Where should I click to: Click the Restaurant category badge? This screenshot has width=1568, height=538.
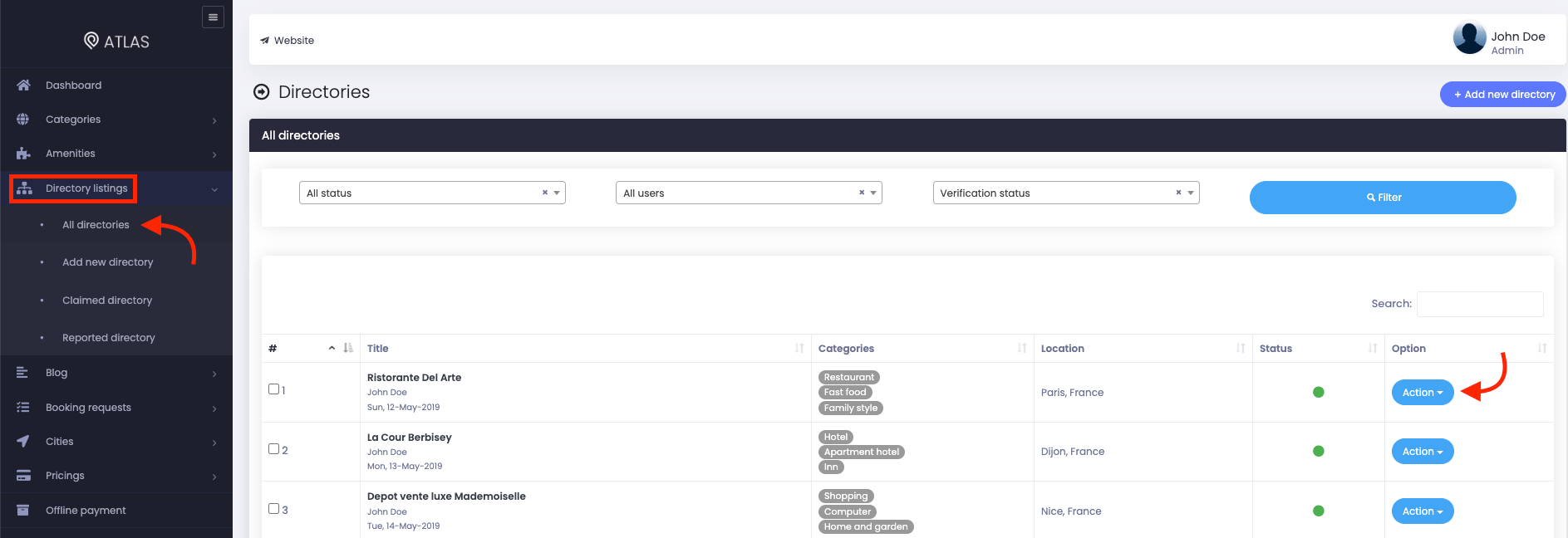pyautogui.click(x=849, y=377)
